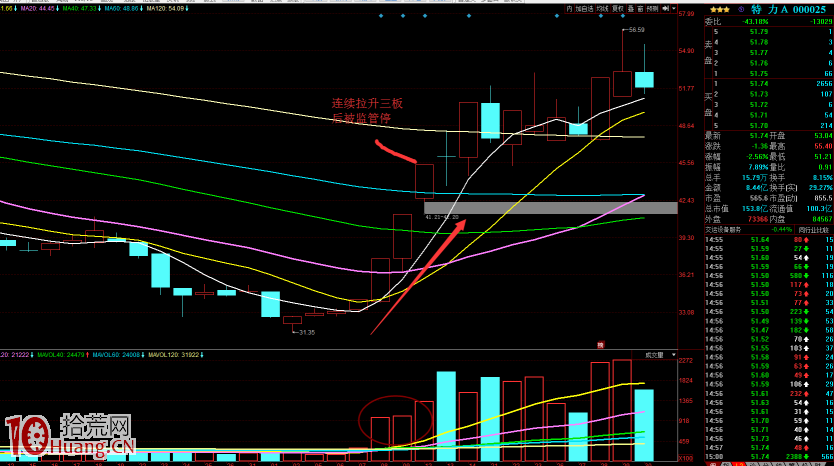Click the 交运设备服务 sector link

coord(723,230)
